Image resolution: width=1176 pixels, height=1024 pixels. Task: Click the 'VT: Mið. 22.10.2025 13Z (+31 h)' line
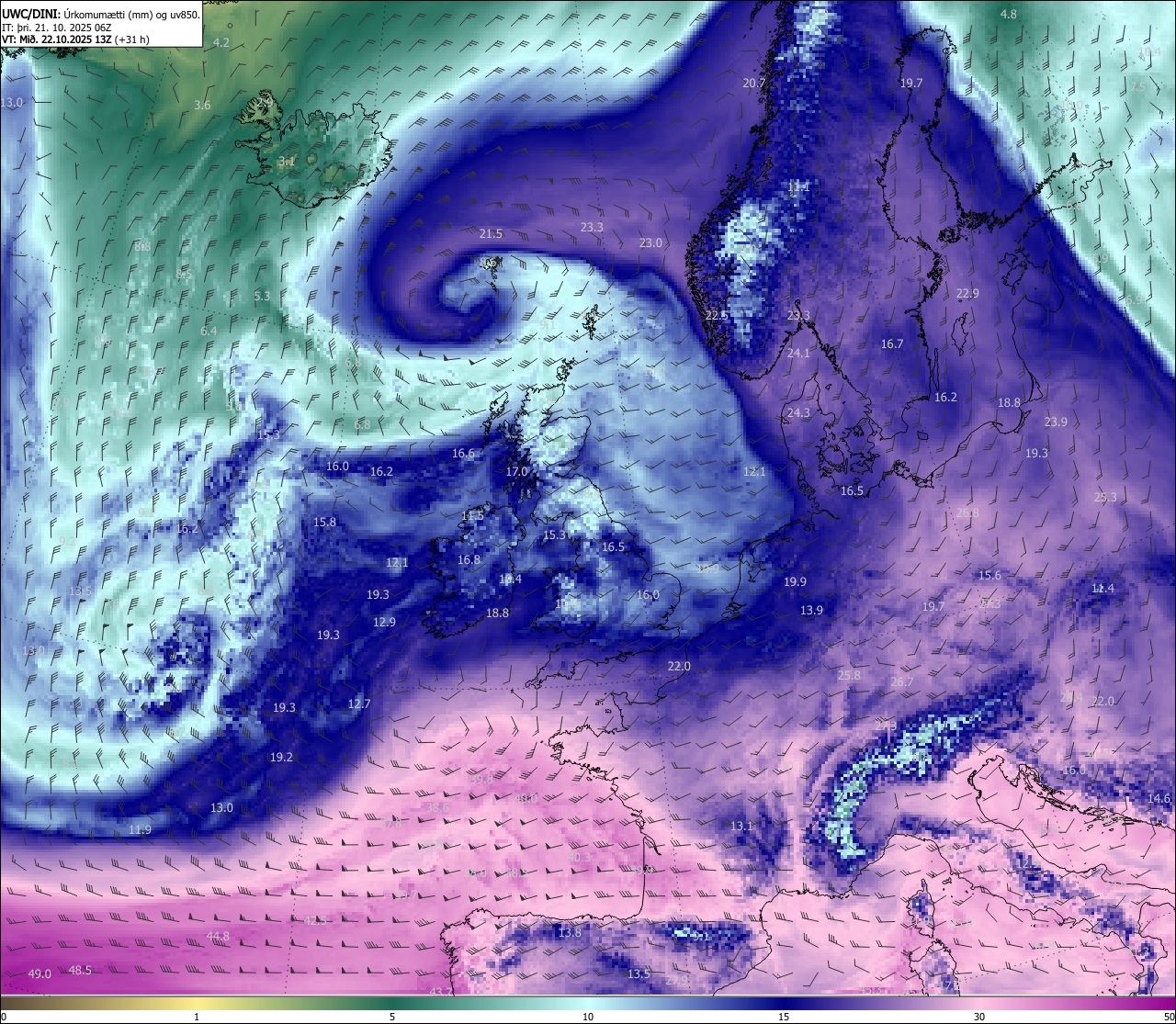tap(75, 39)
